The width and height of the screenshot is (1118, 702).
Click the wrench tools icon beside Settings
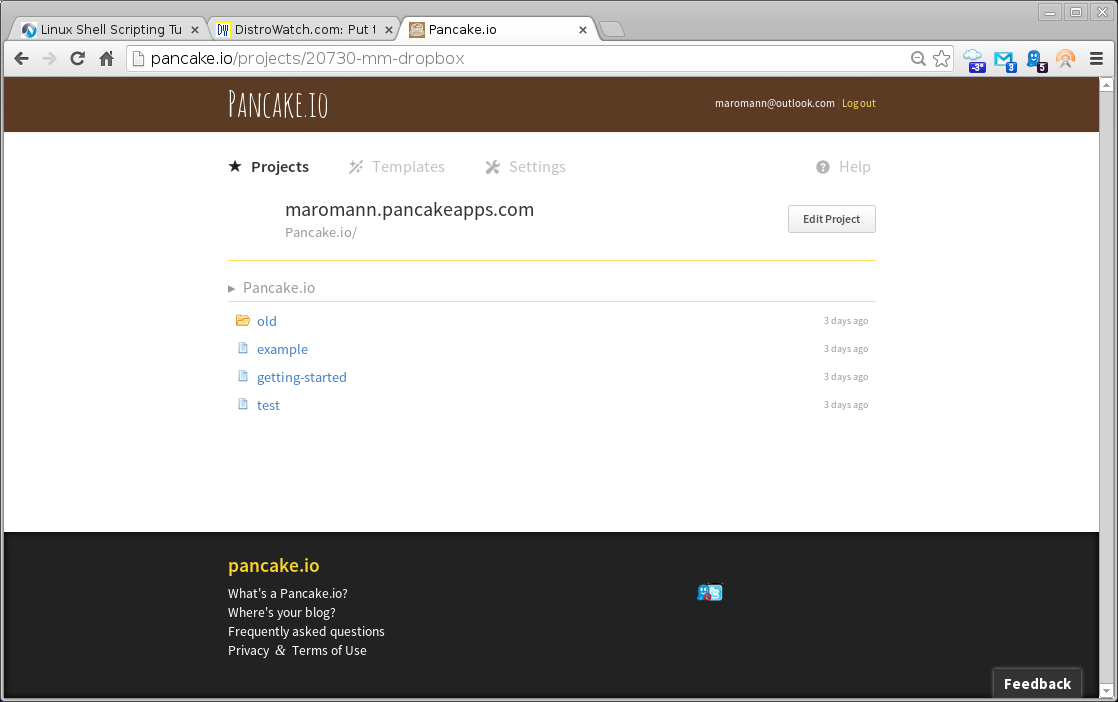(x=493, y=167)
